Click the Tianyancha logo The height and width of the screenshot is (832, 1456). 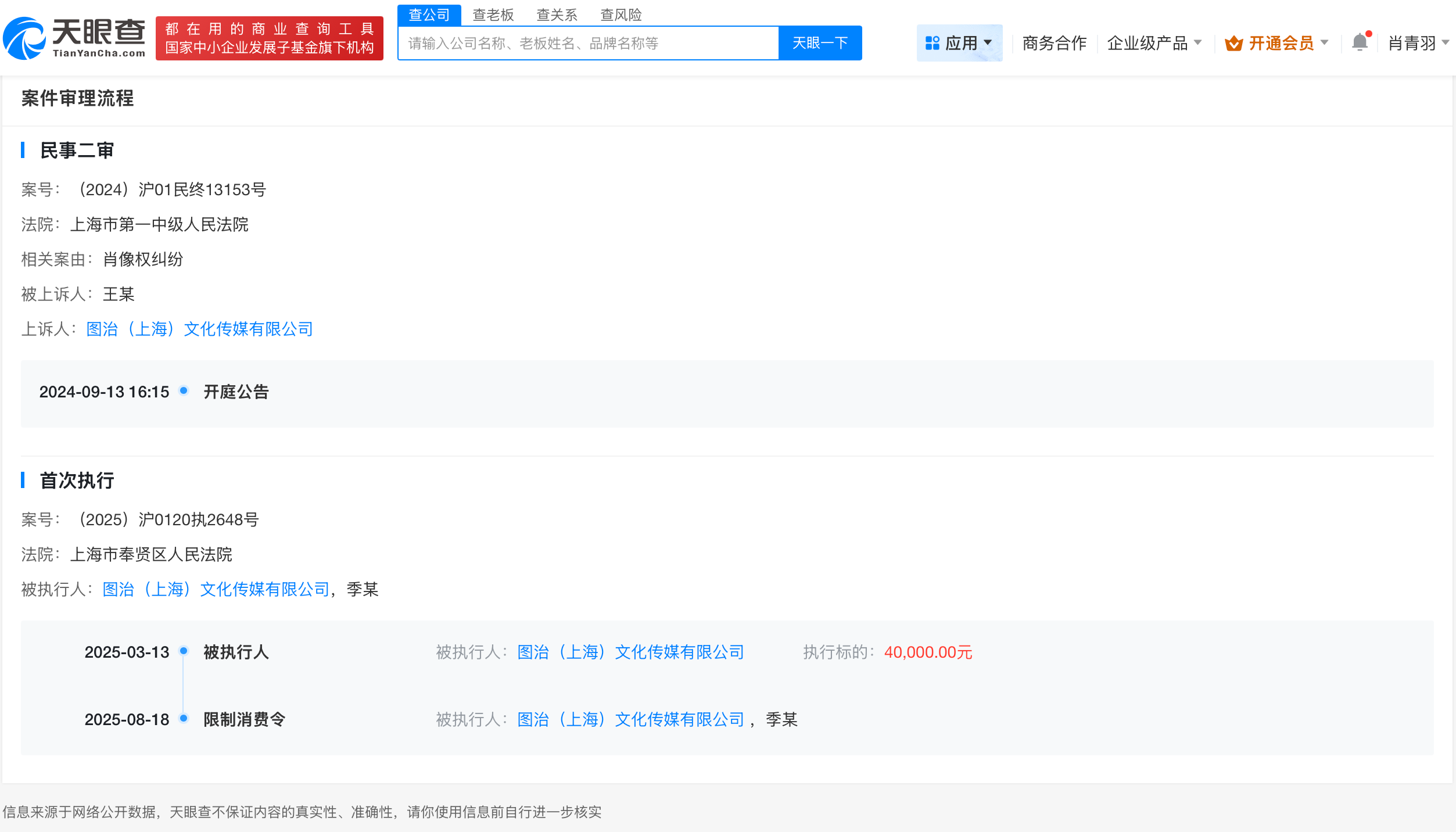click(76, 38)
